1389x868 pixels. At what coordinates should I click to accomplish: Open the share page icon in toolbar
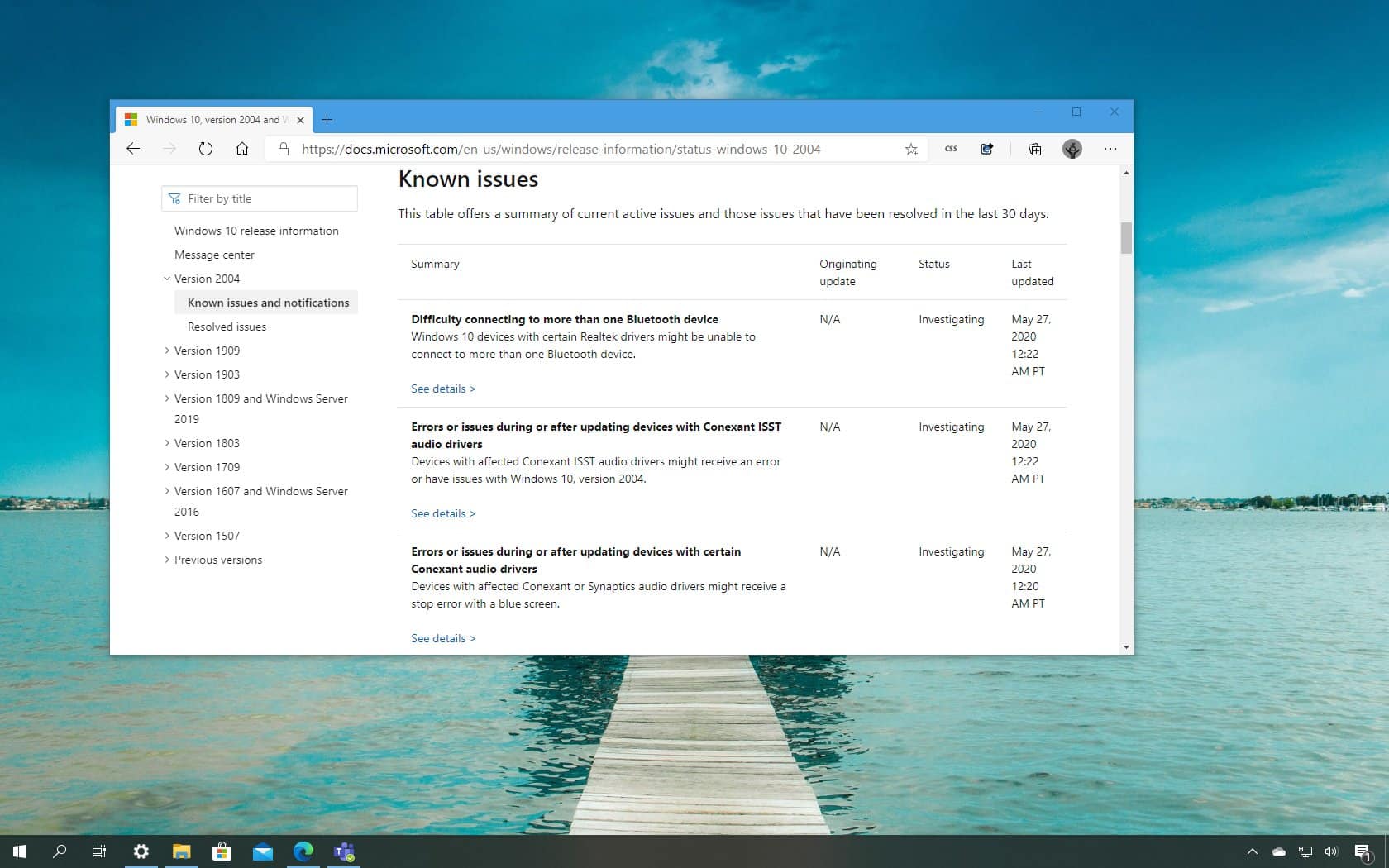987,149
